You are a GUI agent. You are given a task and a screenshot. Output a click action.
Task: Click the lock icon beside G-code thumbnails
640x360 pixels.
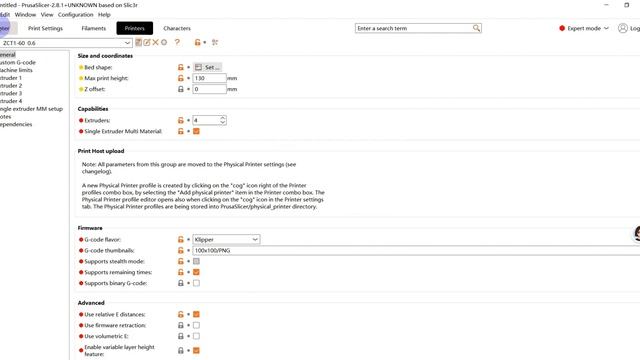coord(181,251)
